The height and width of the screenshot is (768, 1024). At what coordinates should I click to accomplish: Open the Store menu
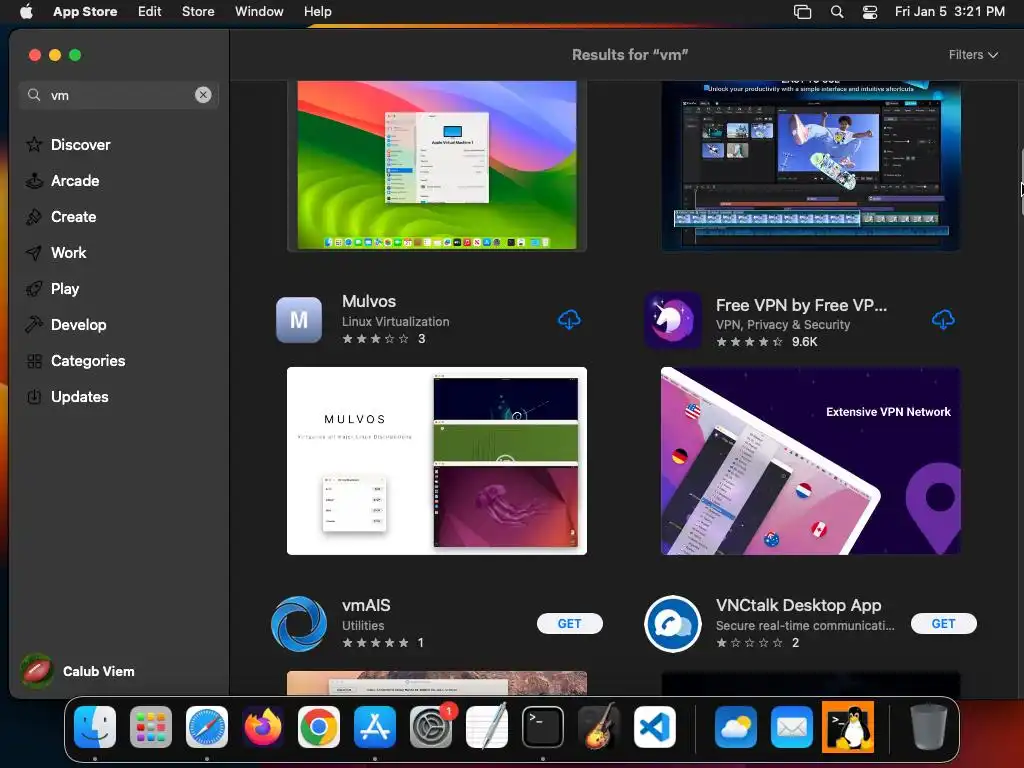coord(198,11)
